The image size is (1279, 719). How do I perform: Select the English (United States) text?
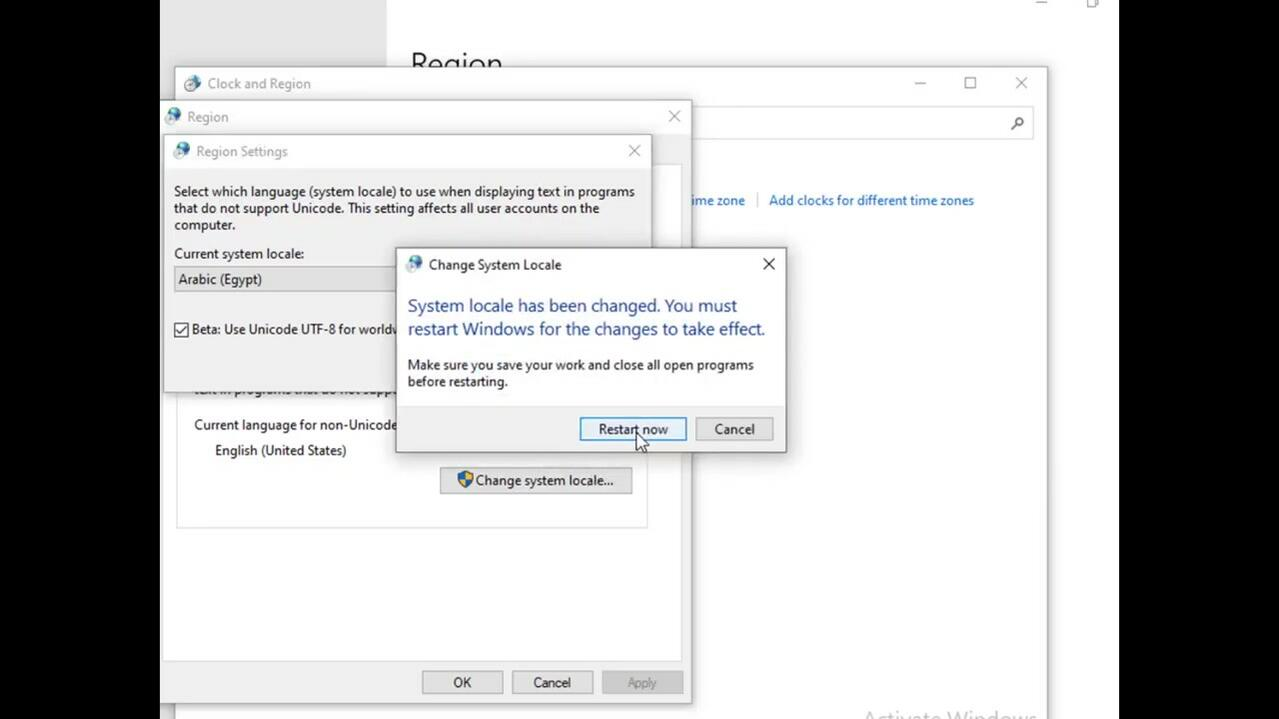280,450
